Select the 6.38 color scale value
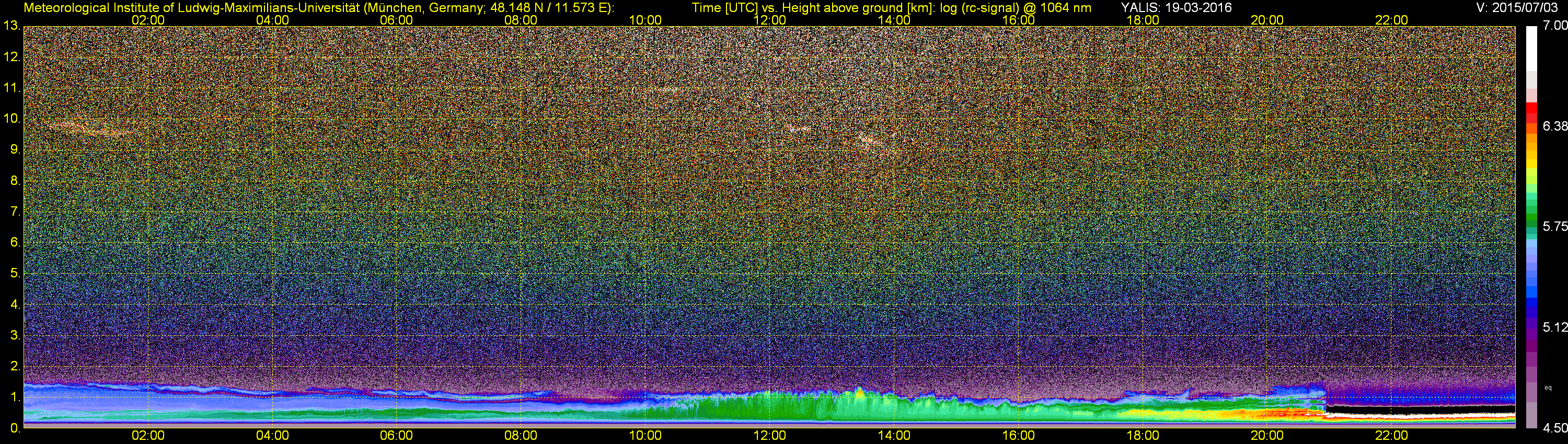The image size is (1568, 444). (1554, 126)
